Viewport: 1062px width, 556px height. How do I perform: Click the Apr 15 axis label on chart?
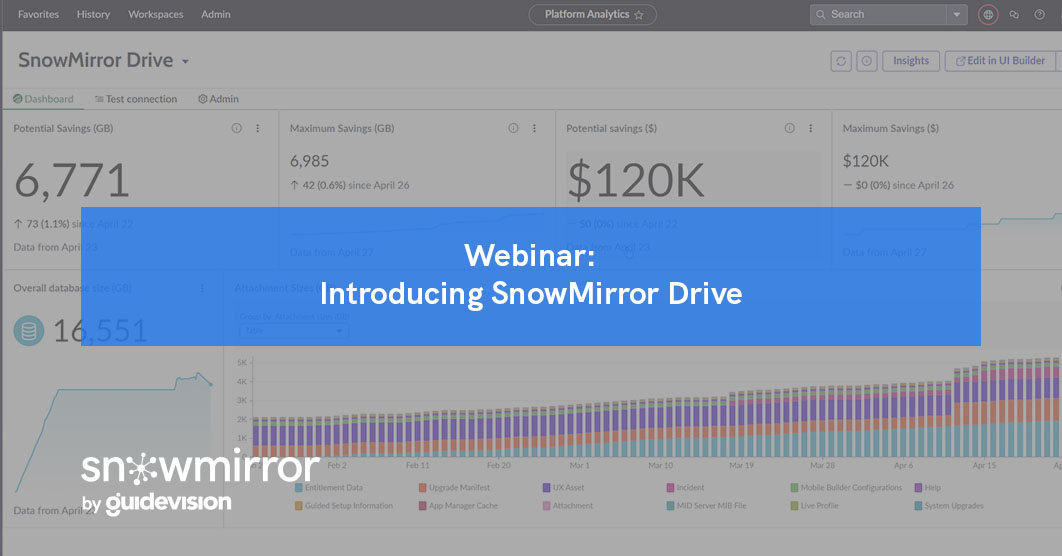pyautogui.click(x=984, y=466)
